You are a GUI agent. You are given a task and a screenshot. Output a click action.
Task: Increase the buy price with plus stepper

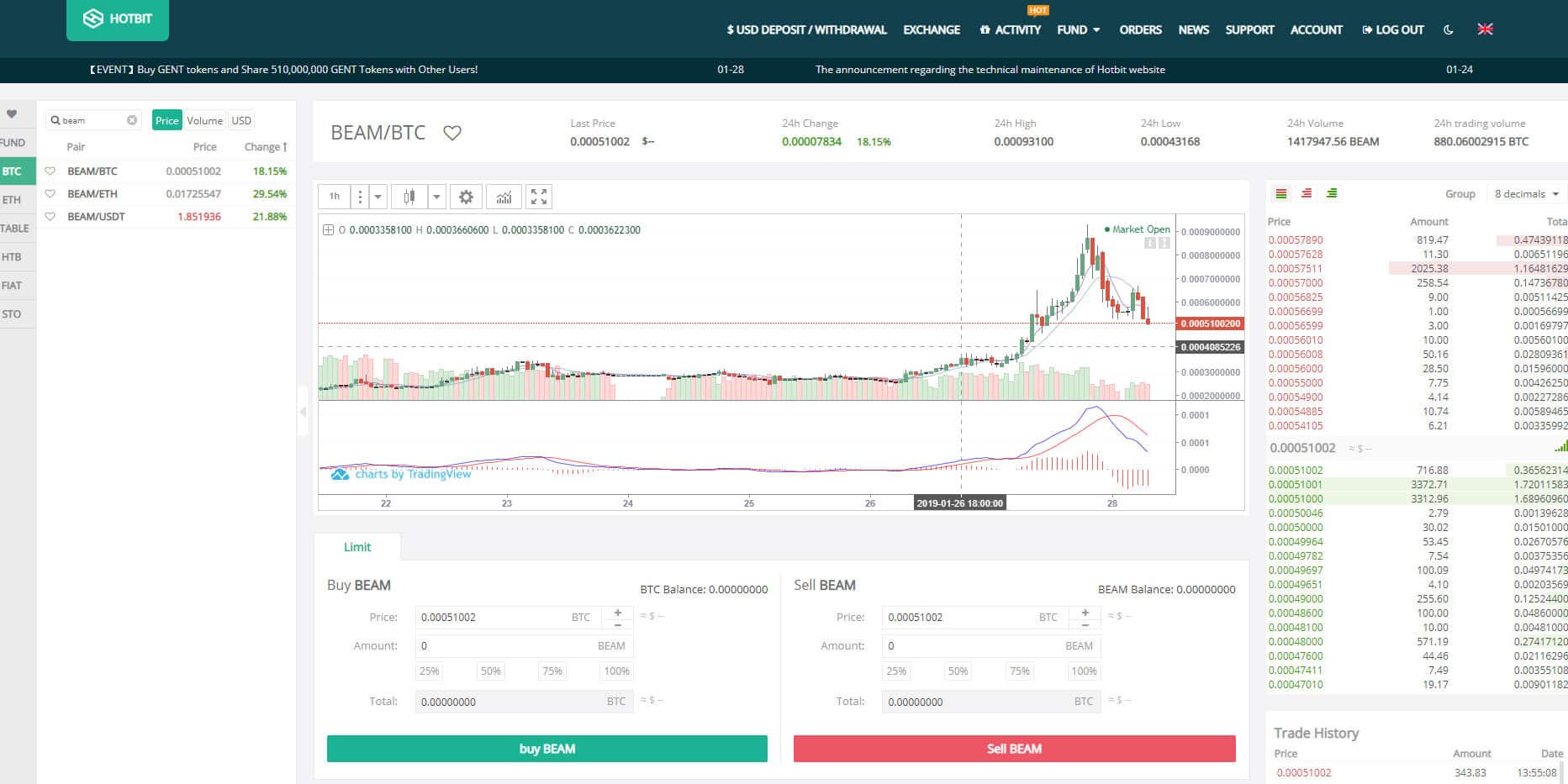(x=618, y=613)
